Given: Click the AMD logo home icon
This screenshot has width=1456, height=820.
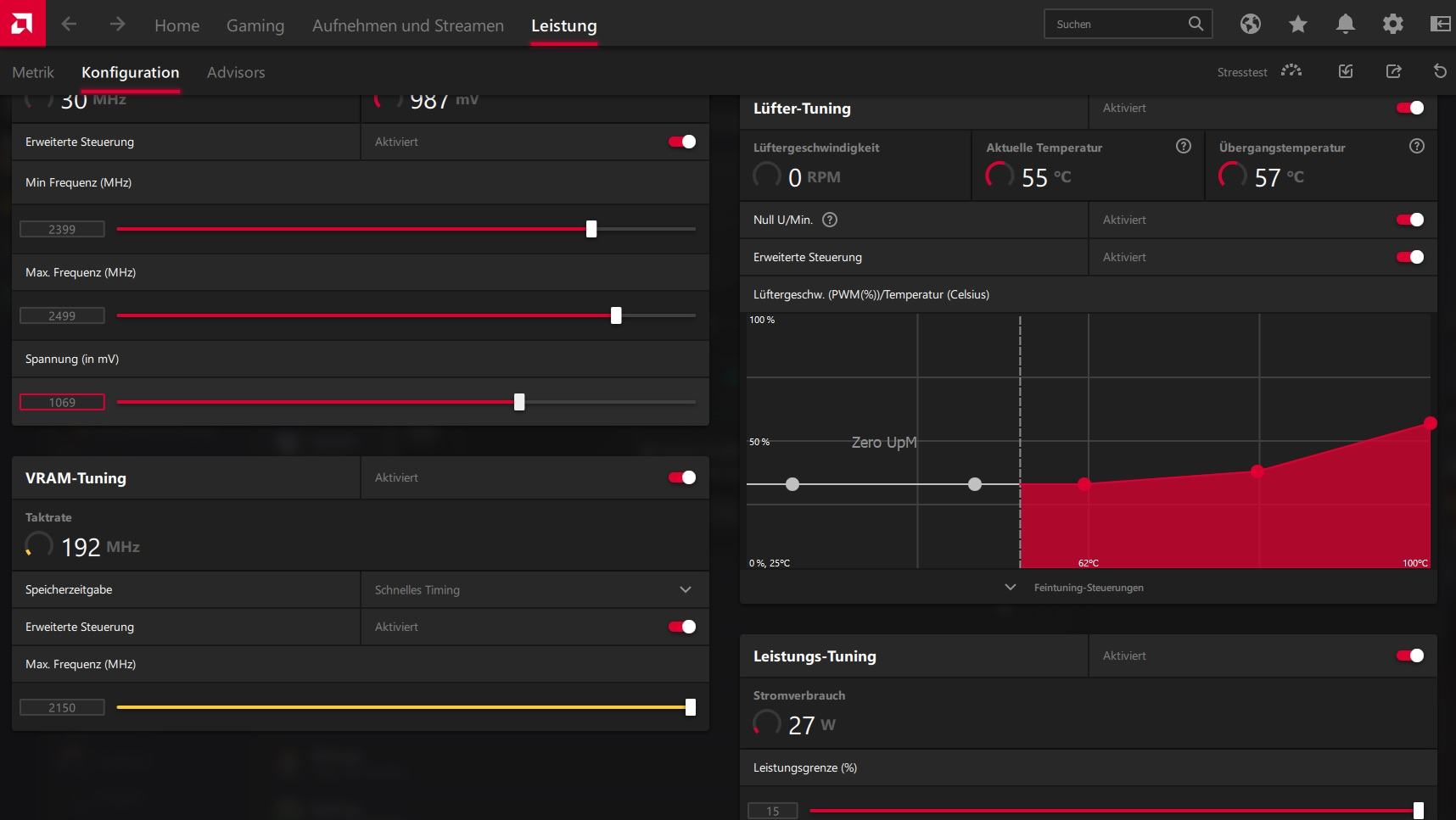Looking at the screenshot, I should point(23,23).
